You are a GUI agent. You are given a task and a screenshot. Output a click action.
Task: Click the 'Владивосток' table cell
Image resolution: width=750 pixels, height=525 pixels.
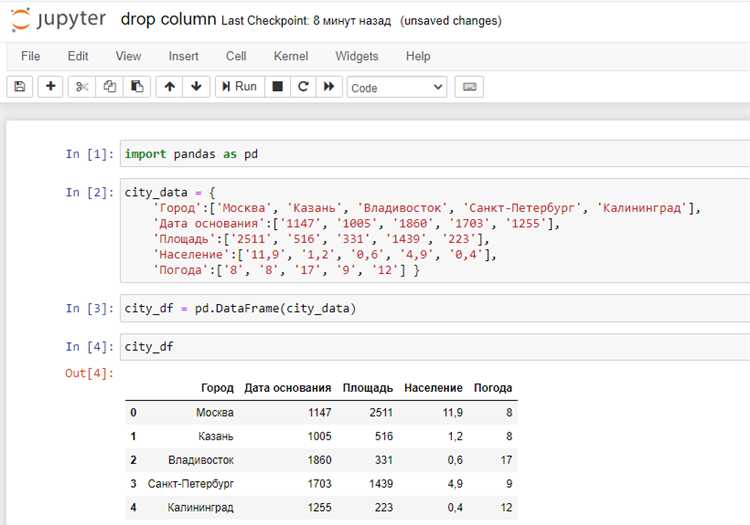click(x=201, y=460)
